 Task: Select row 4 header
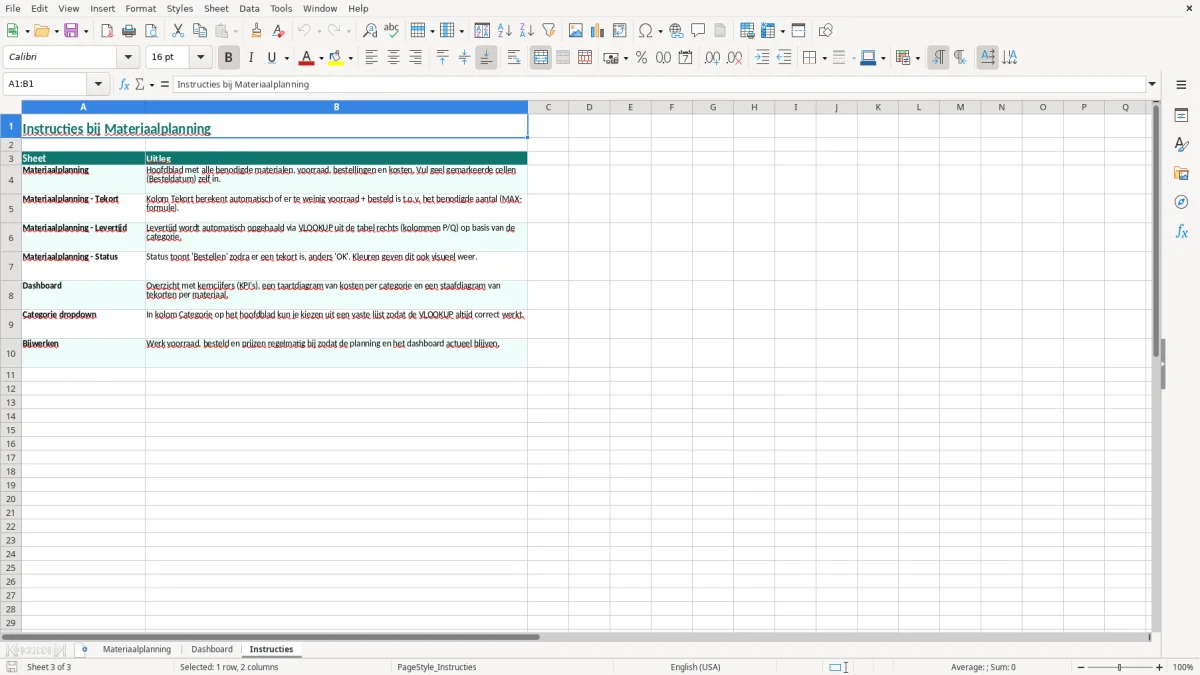pyautogui.click(x=11, y=180)
